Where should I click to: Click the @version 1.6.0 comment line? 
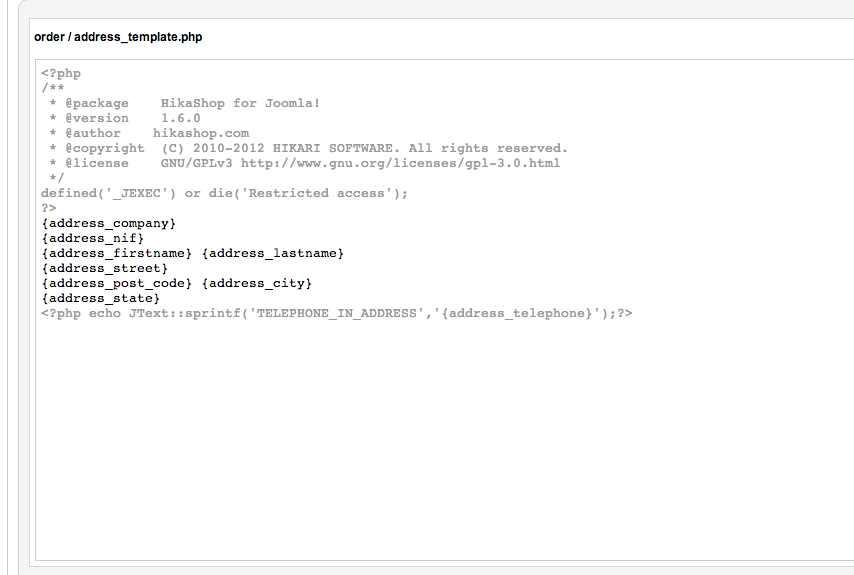coord(125,118)
